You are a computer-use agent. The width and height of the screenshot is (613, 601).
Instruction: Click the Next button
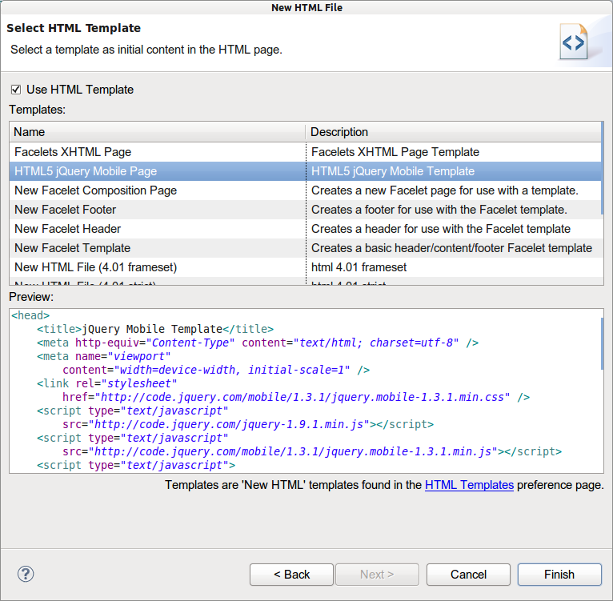(377, 574)
